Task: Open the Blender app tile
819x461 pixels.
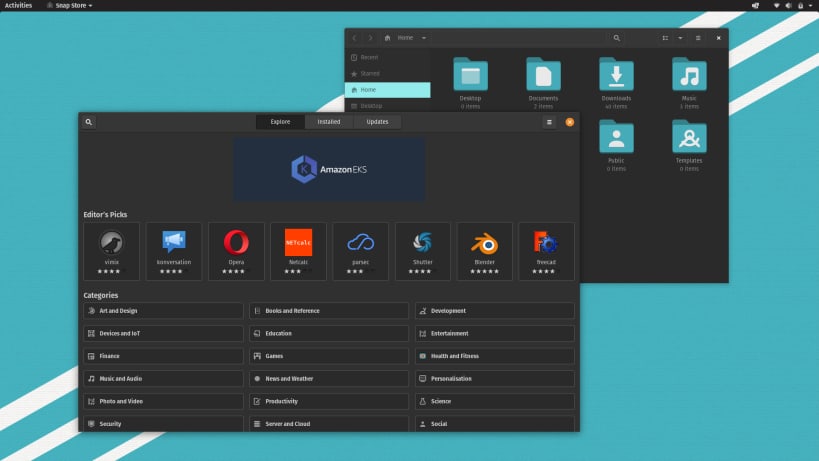Action: [485, 252]
